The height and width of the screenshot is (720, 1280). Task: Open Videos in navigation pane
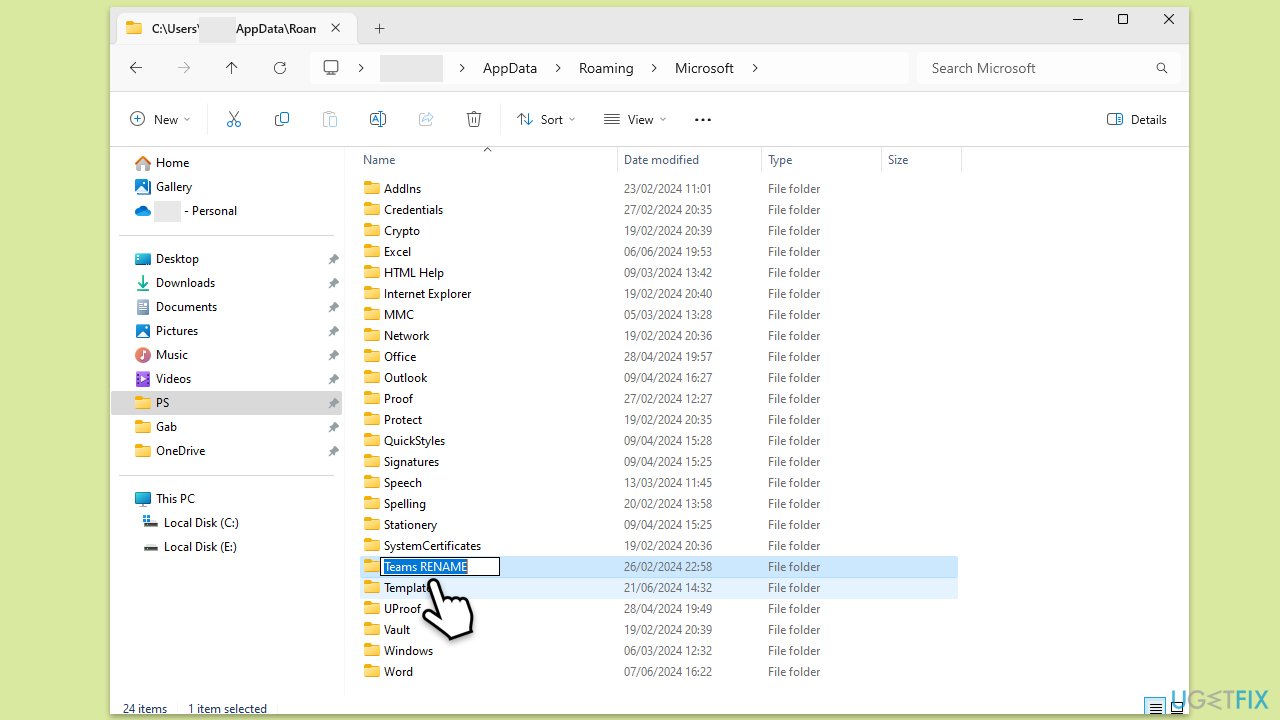click(173, 379)
